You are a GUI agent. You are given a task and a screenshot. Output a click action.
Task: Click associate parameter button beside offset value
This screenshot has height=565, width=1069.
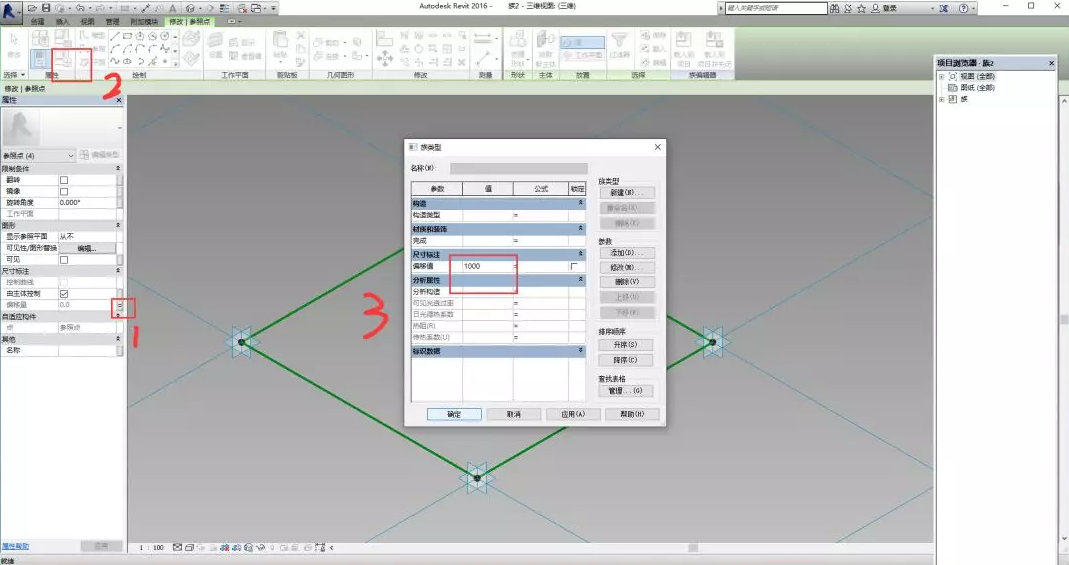(x=120, y=305)
